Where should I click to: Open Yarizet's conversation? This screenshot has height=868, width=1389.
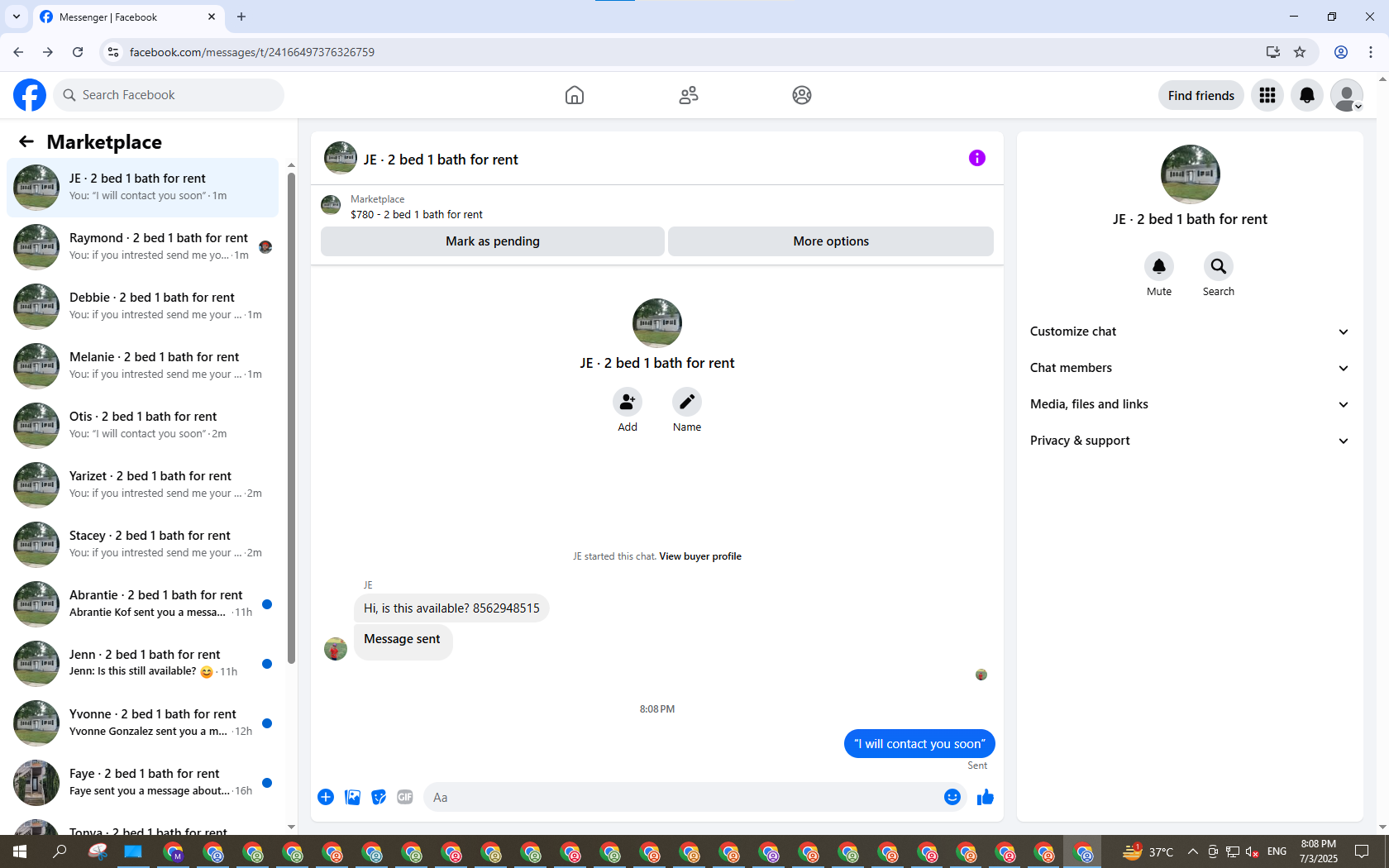point(143,484)
